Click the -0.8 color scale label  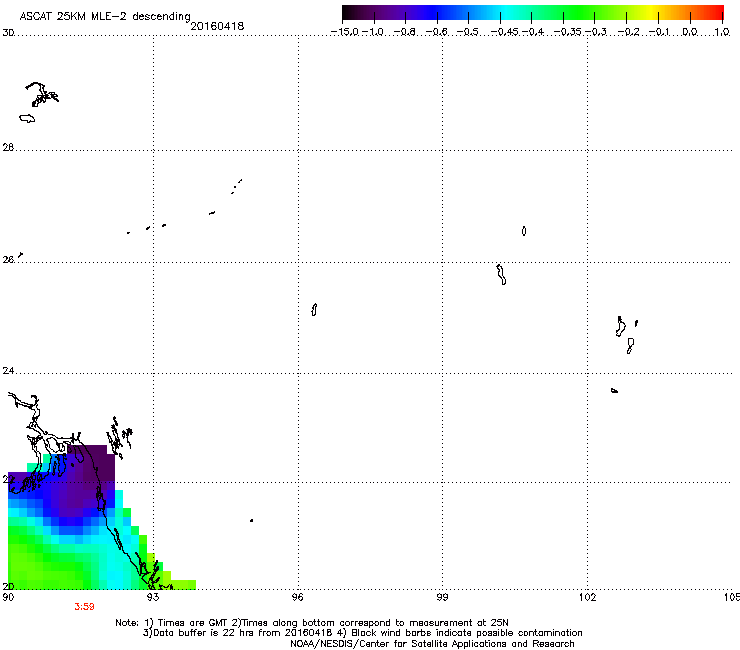(405, 32)
